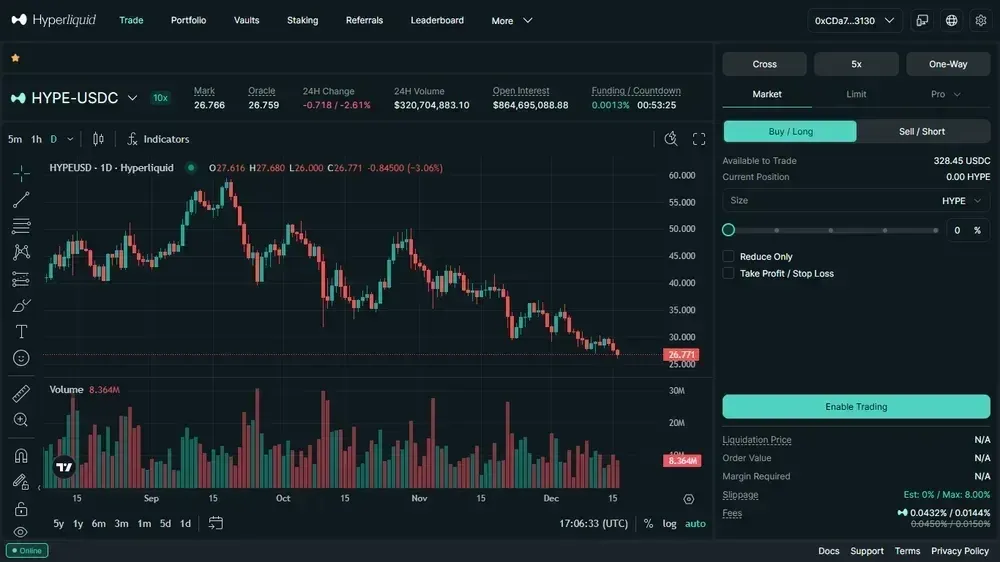Image resolution: width=1000 pixels, height=562 pixels.
Task: Toggle log scale on chart
Action: [669, 523]
